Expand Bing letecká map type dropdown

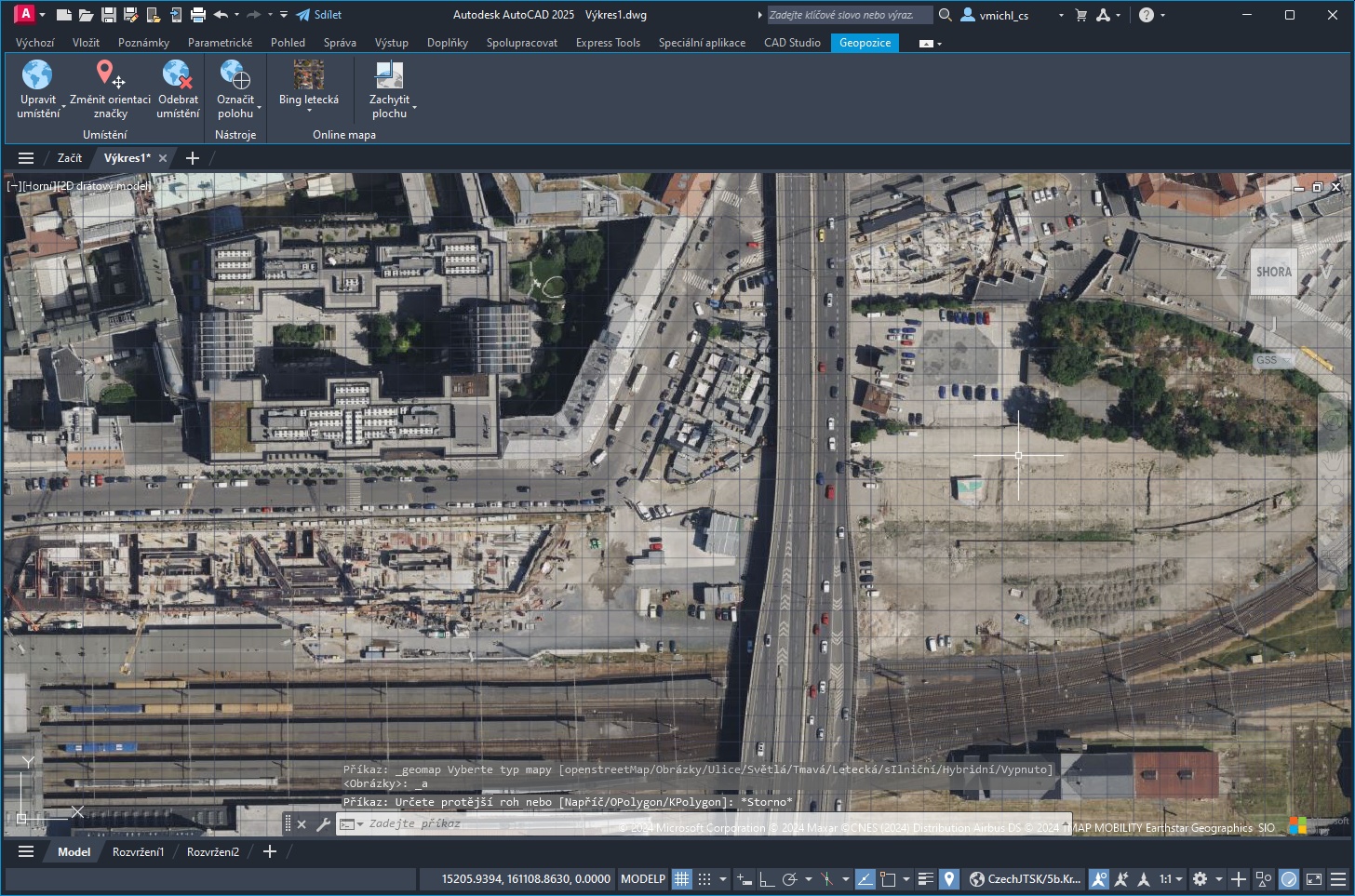[309, 111]
